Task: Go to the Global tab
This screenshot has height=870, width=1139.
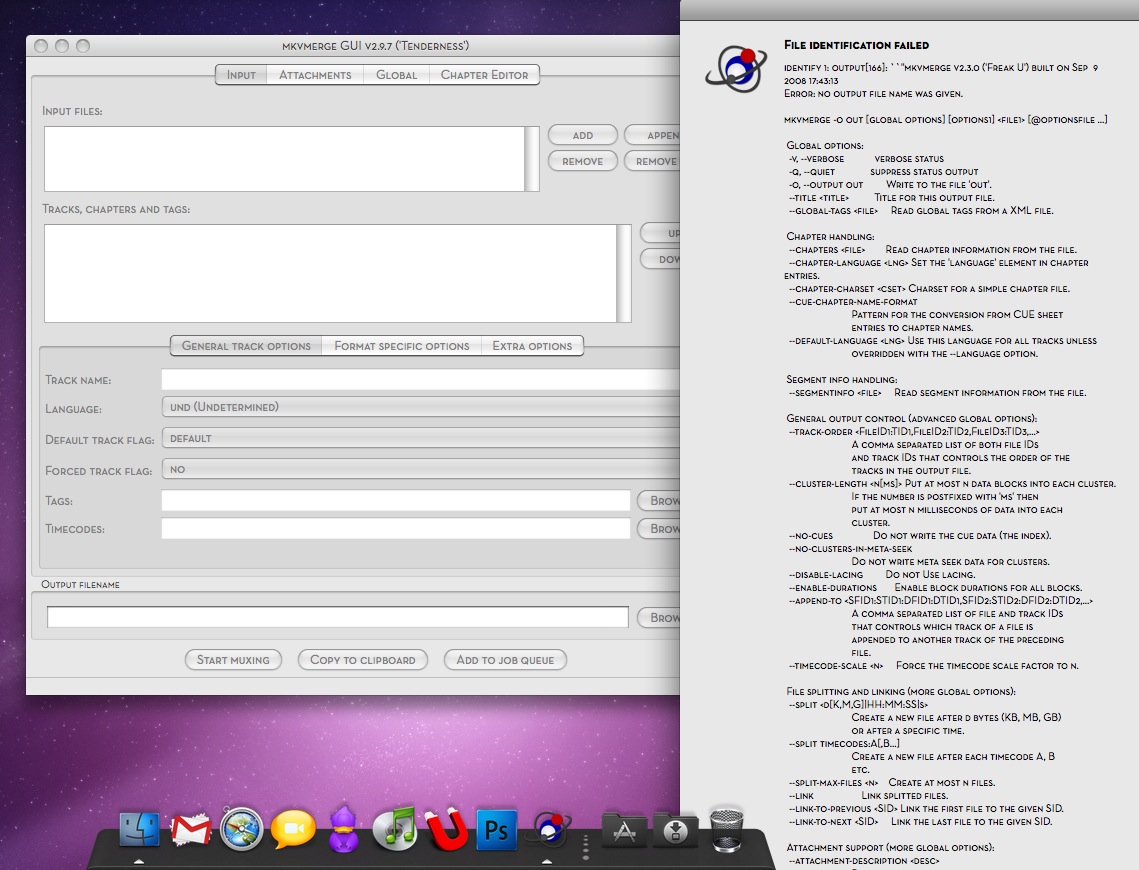Action: [397, 75]
